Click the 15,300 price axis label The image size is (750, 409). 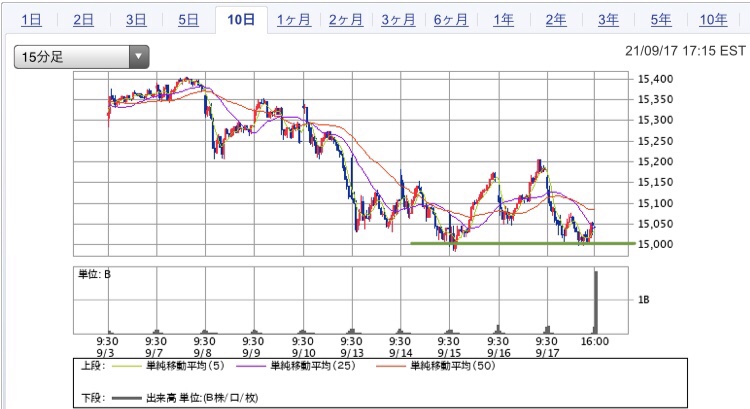click(655, 120)
